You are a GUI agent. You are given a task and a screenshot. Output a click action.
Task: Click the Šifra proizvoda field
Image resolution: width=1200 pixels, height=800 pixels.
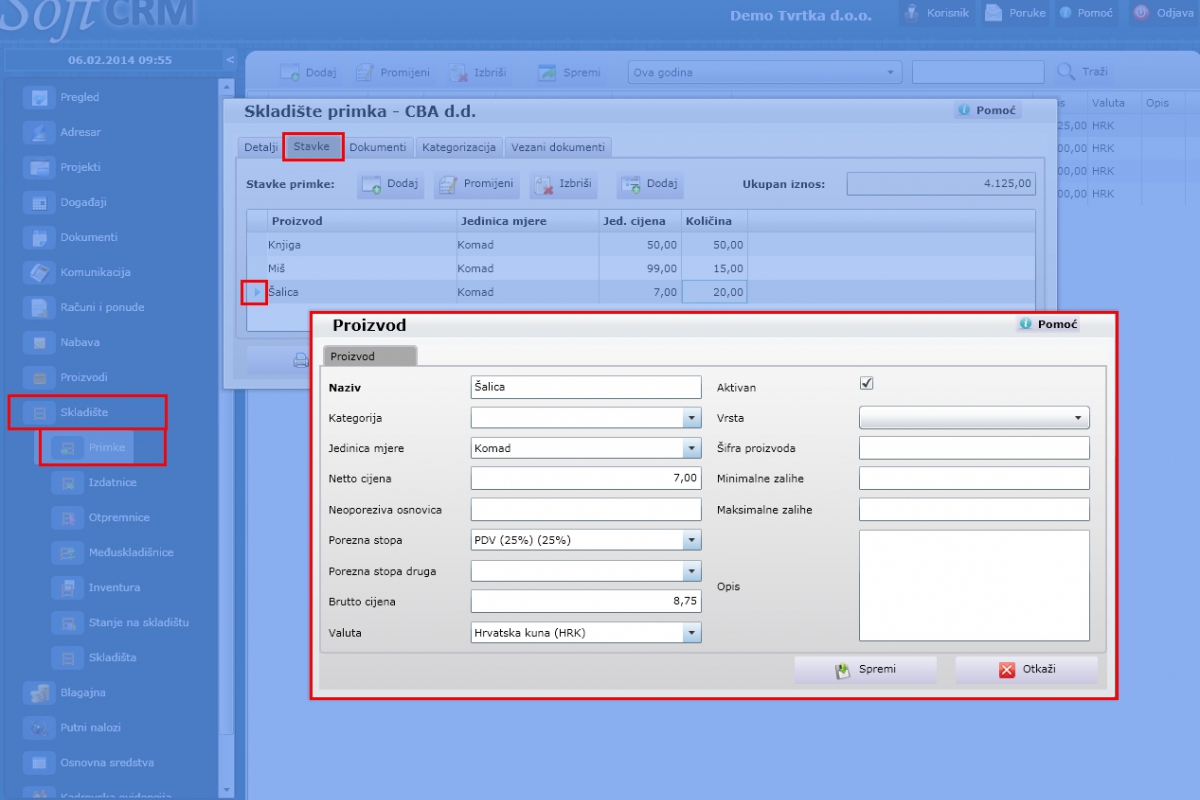point(974,448)
